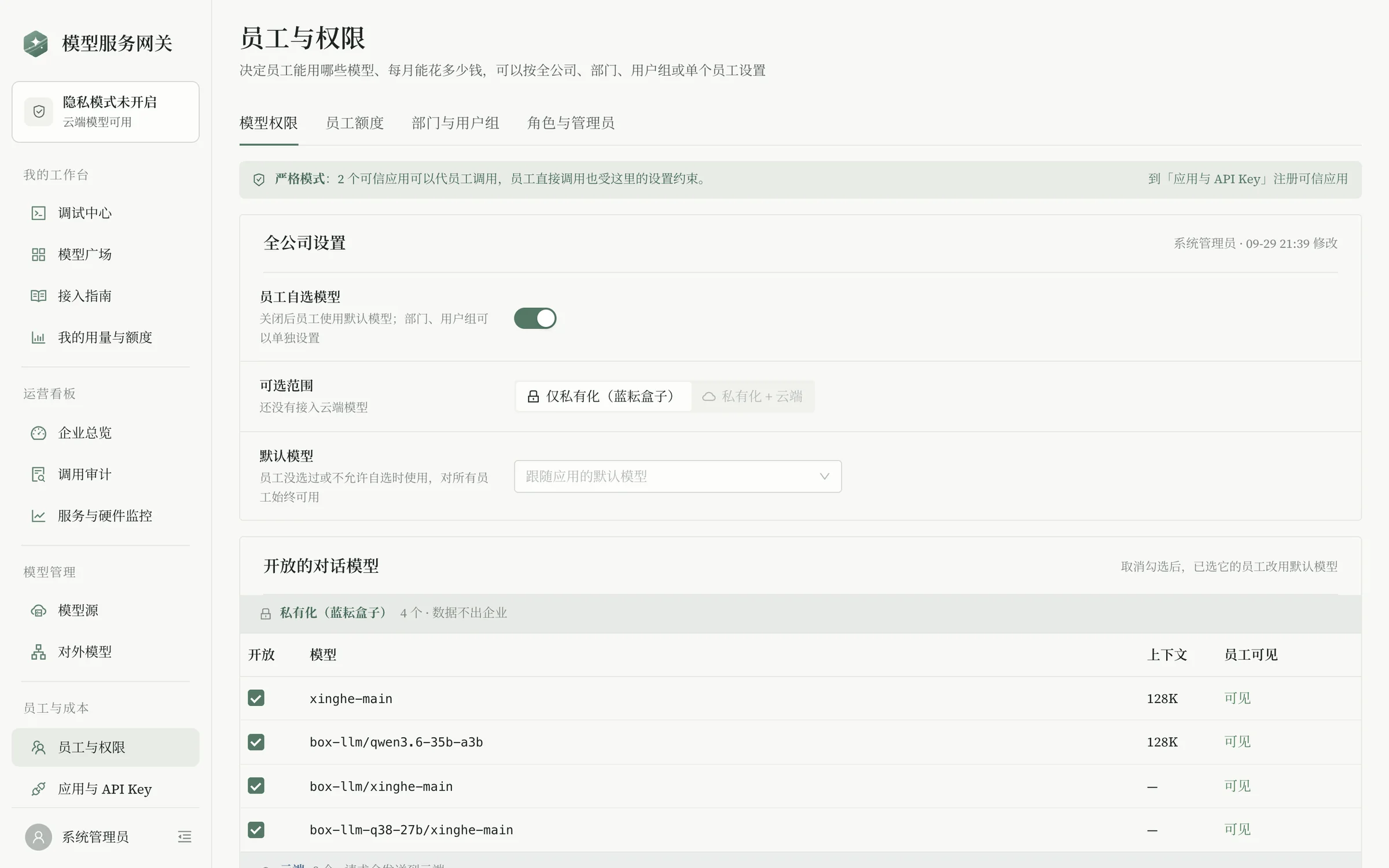Click the 隐私模式未开启 card

(105, 112)
